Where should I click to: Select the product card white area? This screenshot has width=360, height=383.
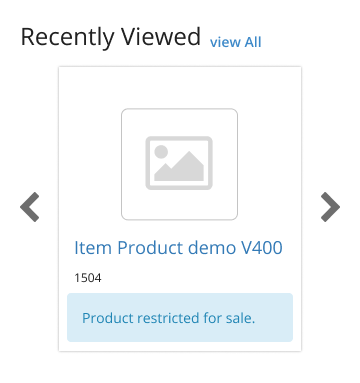(x=180, y=209)
